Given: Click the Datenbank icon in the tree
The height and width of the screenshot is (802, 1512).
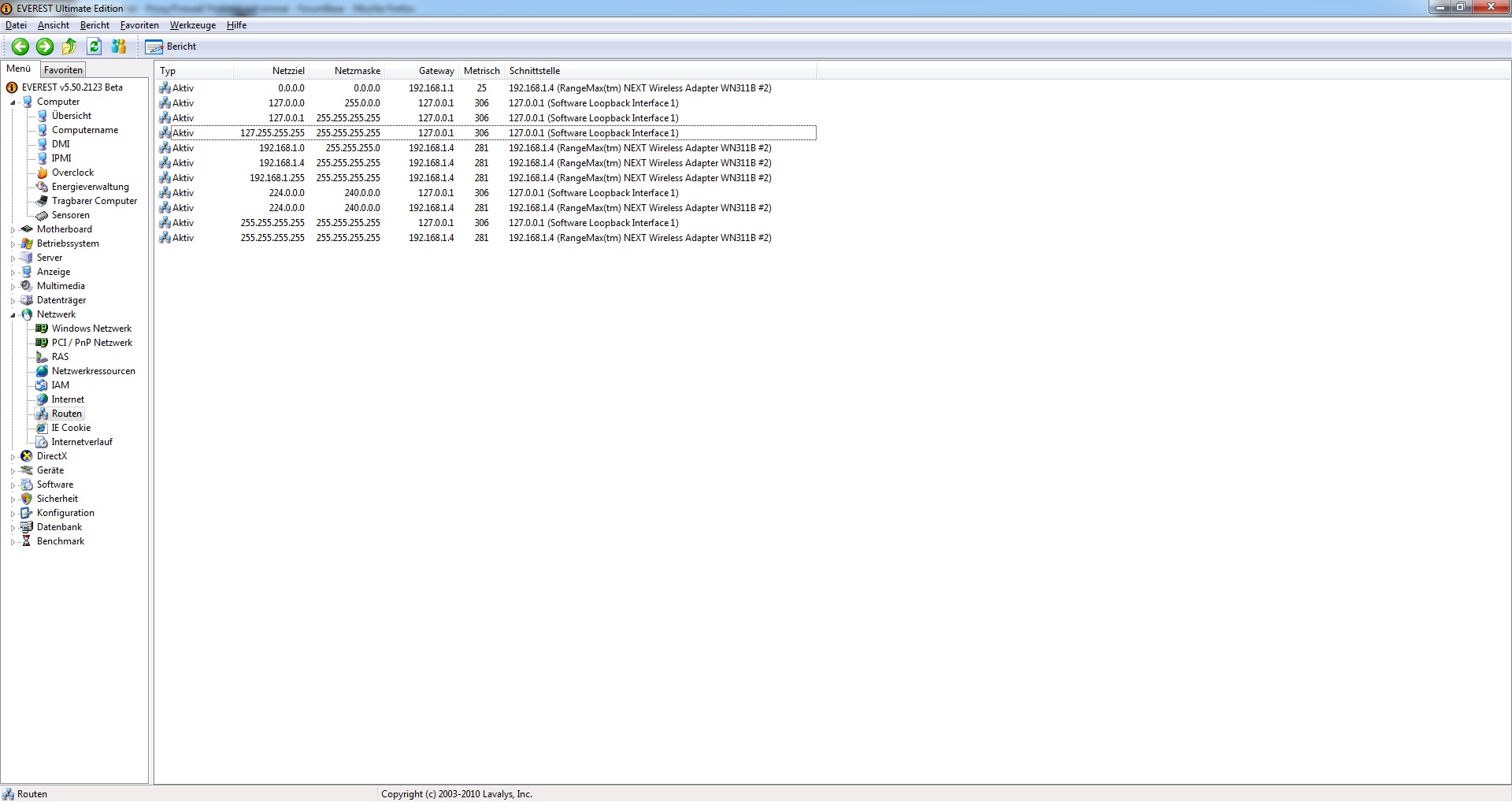Looking at the screenshot, I should [27, 527].
